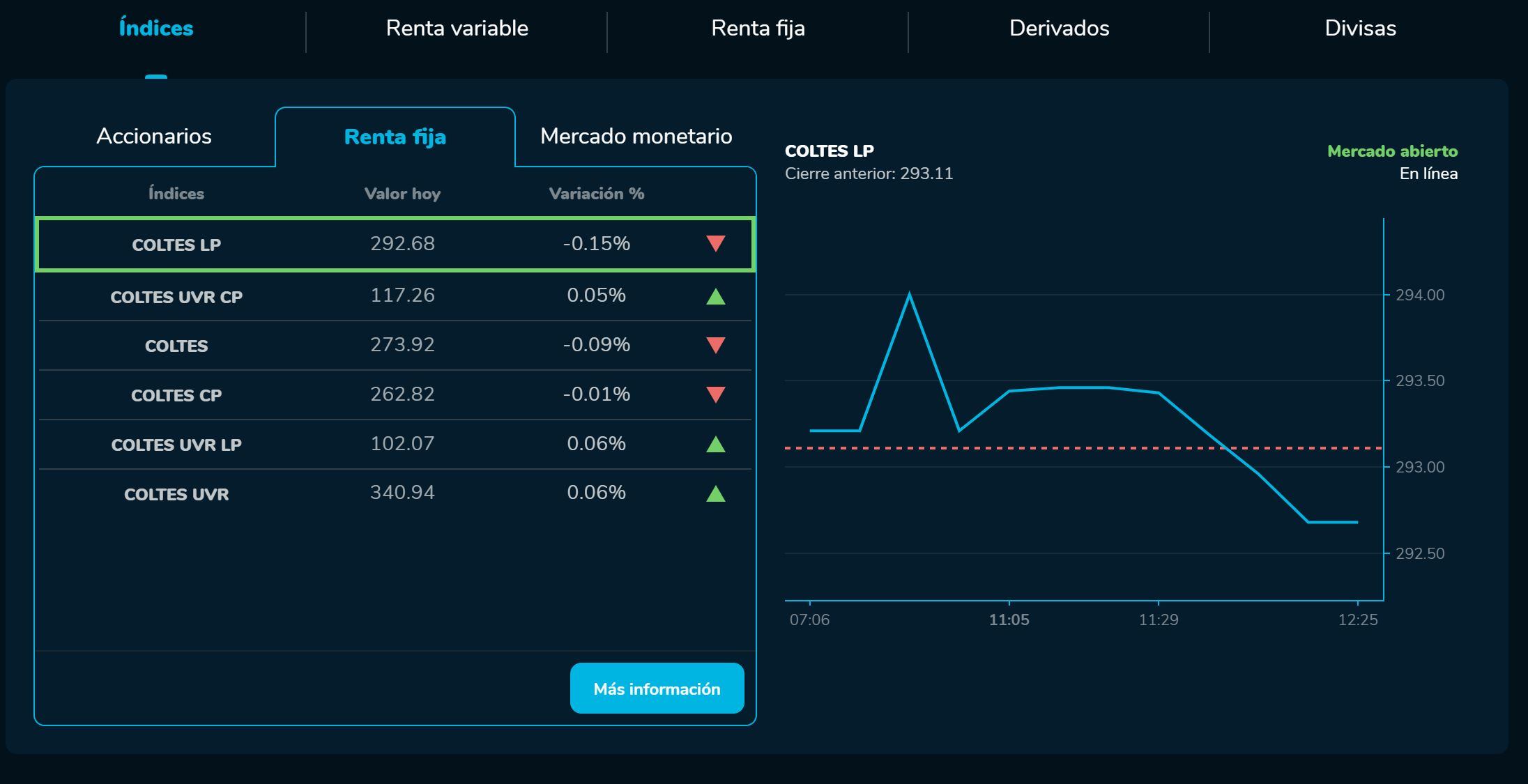Click red down arrow for COLTES CP
Screen dimensions: 1528x784
[715, 394]
